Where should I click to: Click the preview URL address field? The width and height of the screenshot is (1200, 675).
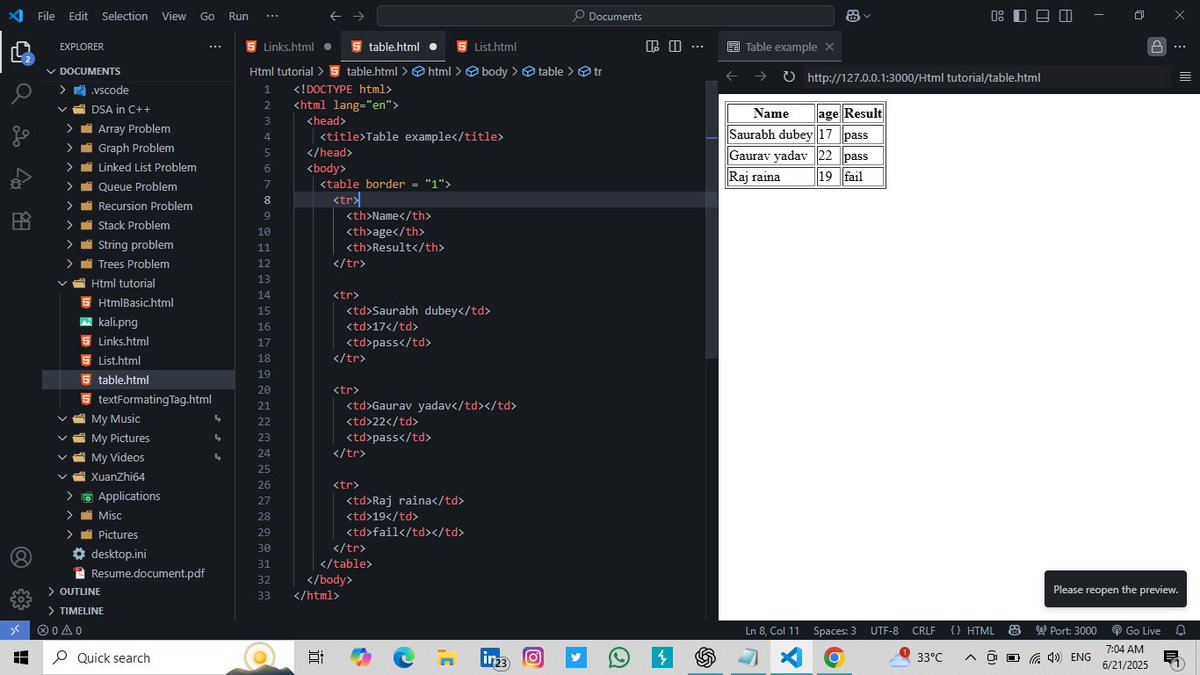click(985, 77)
